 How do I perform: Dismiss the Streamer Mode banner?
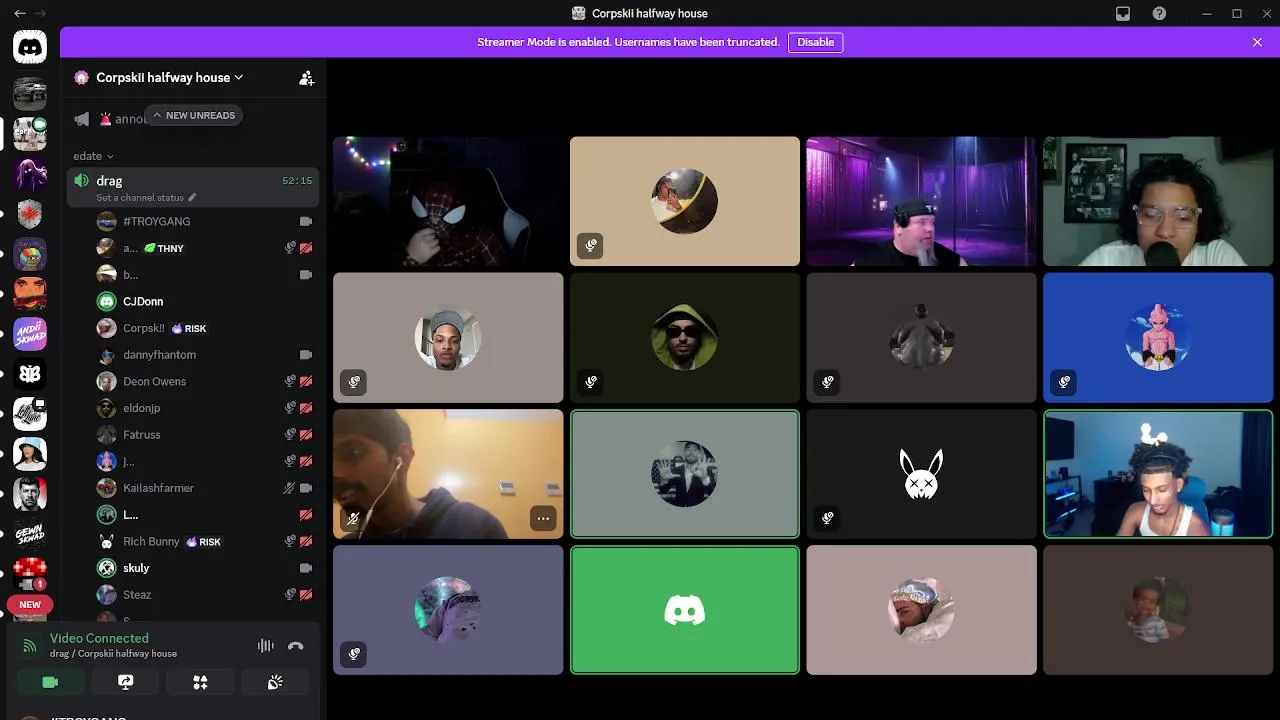(x=1257, y=42)
